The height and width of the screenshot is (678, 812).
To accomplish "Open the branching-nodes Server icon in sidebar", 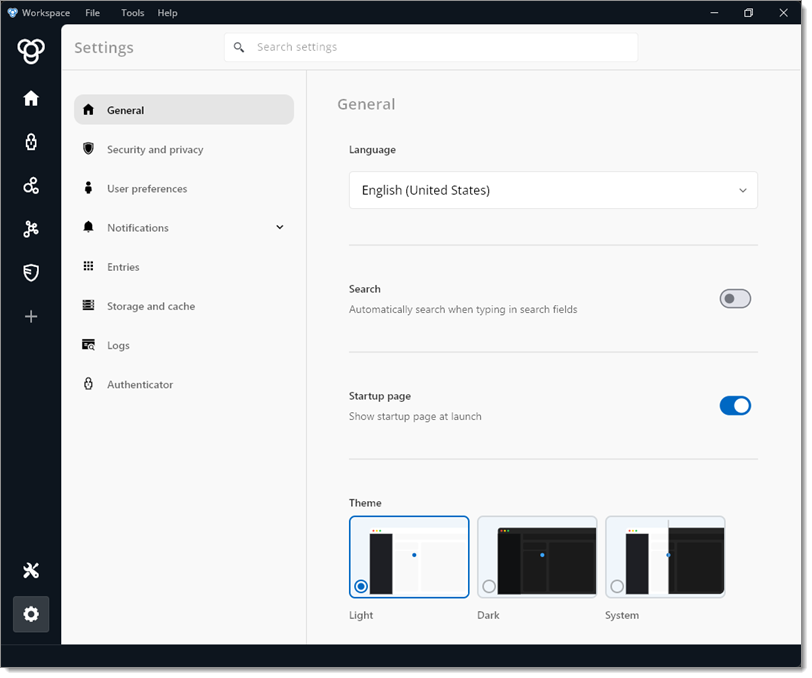I will click(x=31, y=229).
